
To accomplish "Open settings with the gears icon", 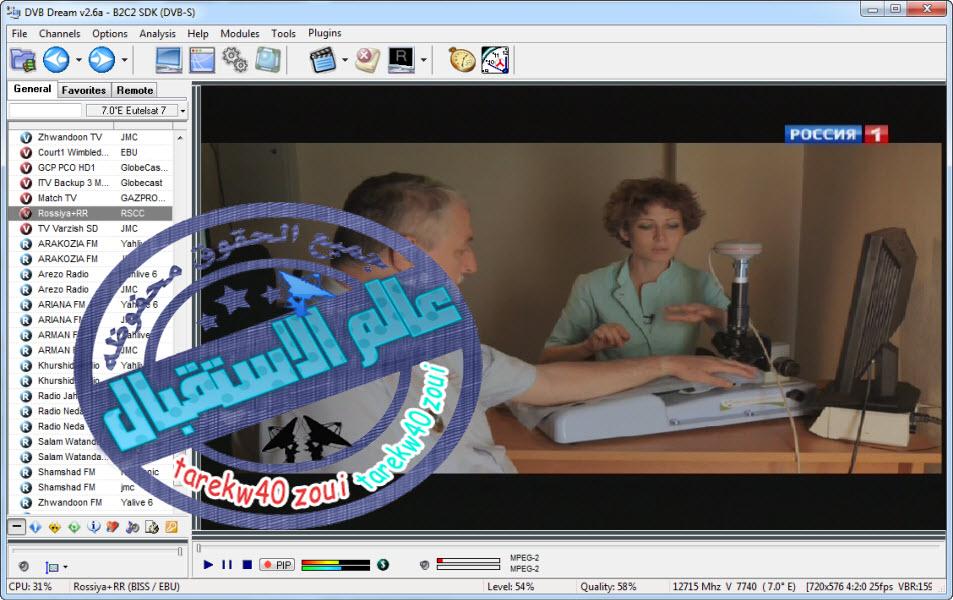I will coord(235,60).
